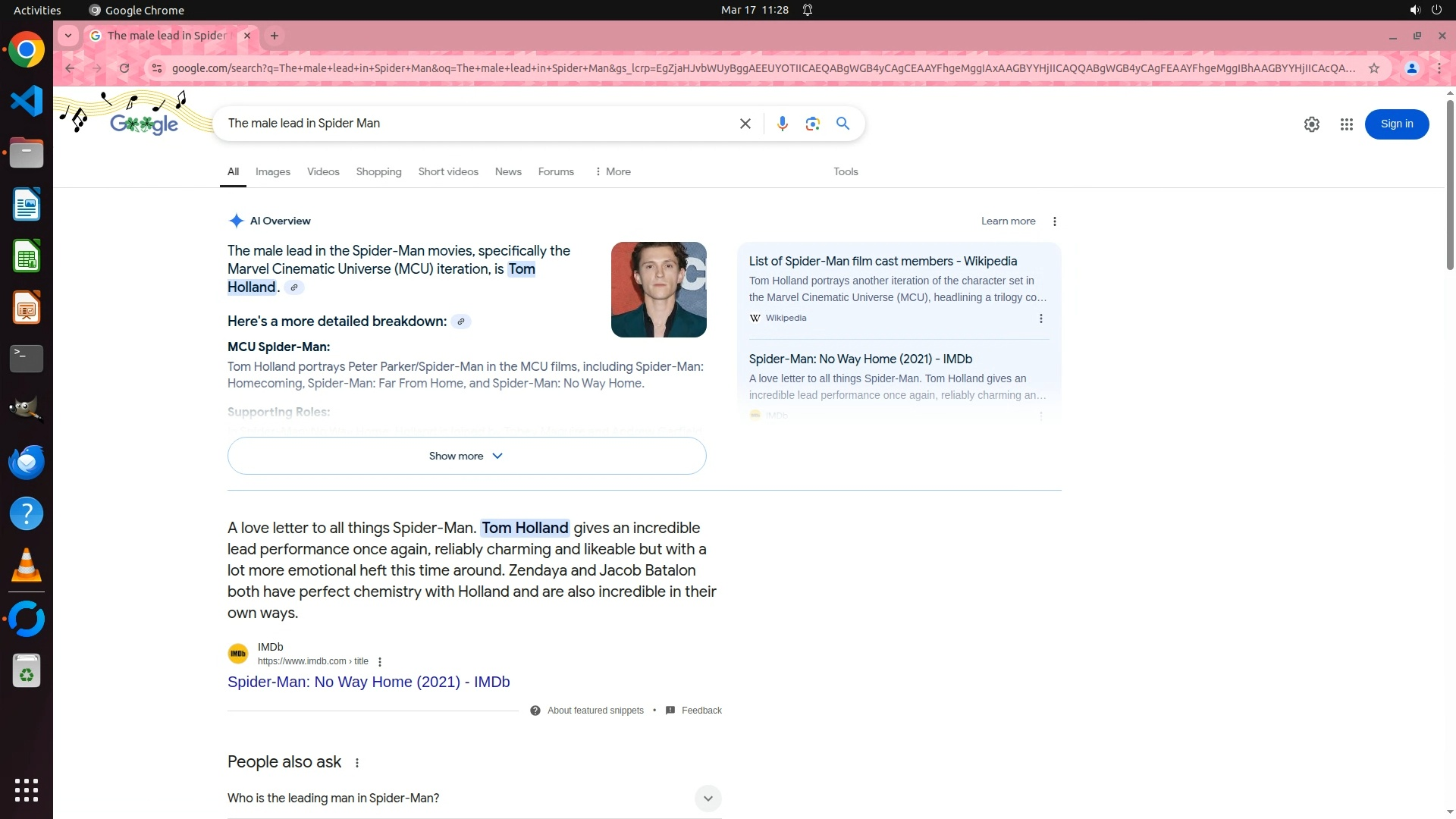Image resolution: width=1456 pixels, height=819 pixels.
Task: Open Thunderbird from the dock
Action: 27,462
